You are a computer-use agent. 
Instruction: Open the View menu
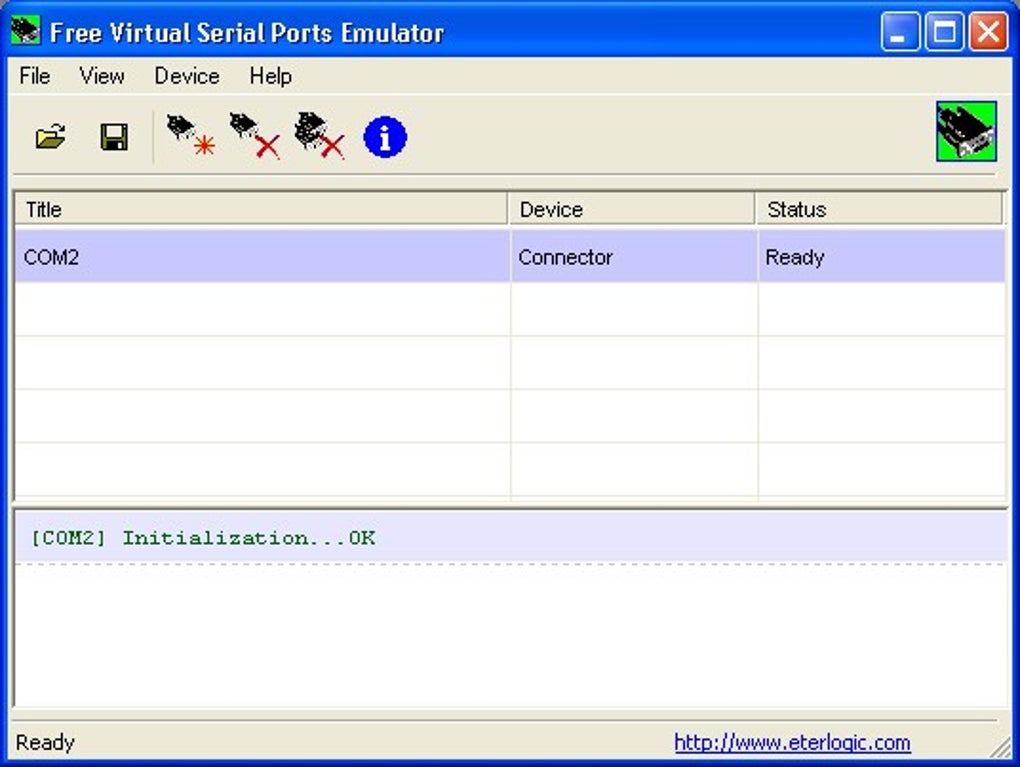click(x=101, y=76)
